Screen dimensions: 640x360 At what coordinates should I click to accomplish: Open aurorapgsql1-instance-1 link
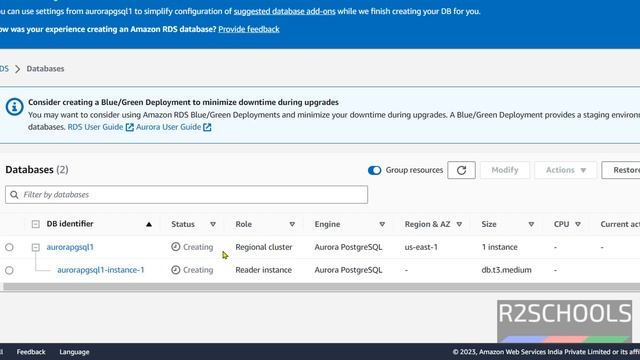(100, 270)
